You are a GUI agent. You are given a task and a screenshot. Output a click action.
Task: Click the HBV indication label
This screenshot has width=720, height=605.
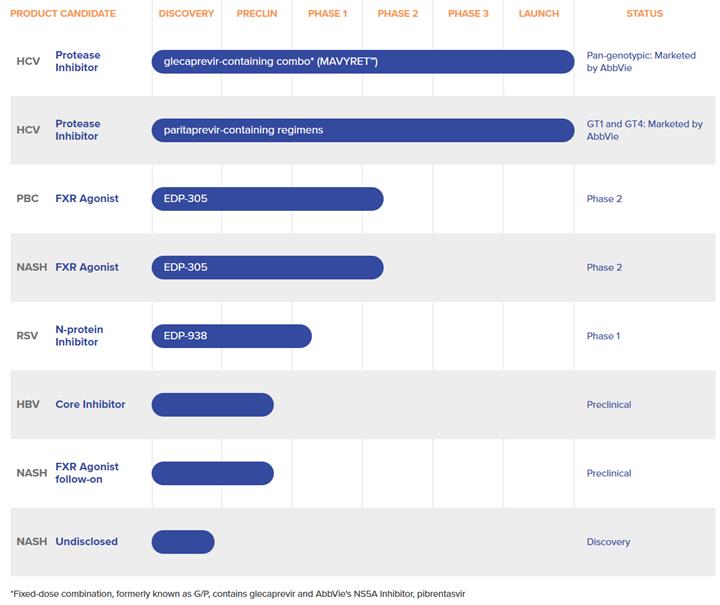[28, 405]
